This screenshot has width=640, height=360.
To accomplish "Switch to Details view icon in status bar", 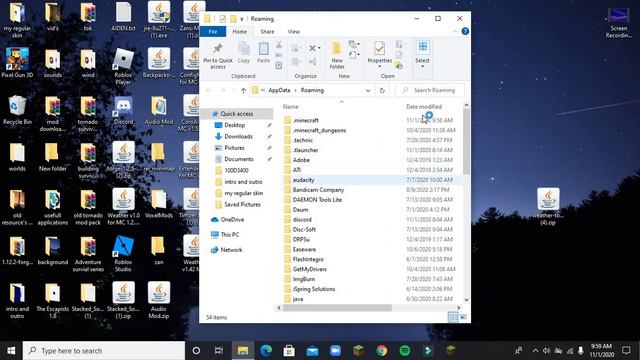I will tap(453, 317).
